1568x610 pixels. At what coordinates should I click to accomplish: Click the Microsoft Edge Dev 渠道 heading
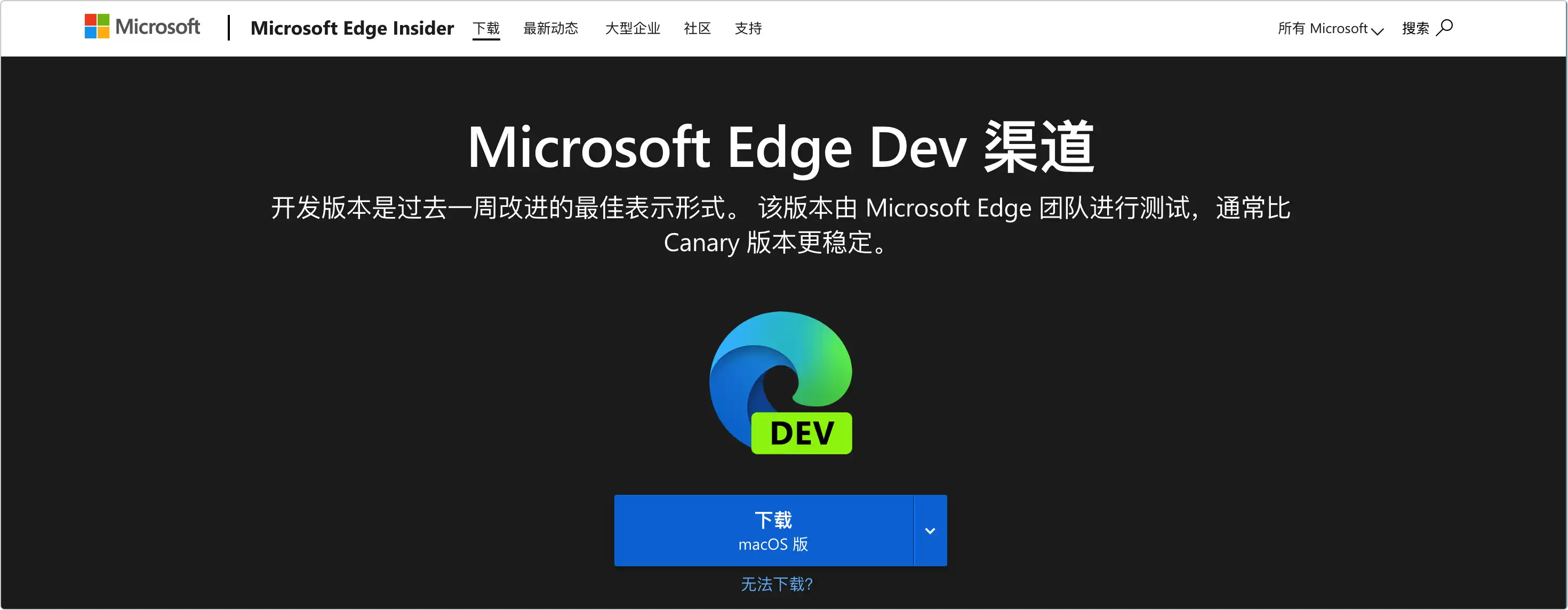[x=780, y=147]
